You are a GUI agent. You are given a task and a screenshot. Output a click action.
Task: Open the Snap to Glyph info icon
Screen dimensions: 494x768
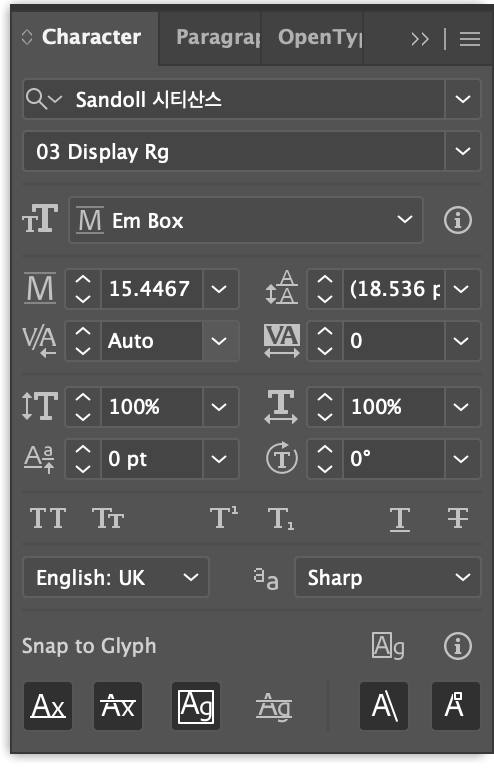[x=458, y=646]
